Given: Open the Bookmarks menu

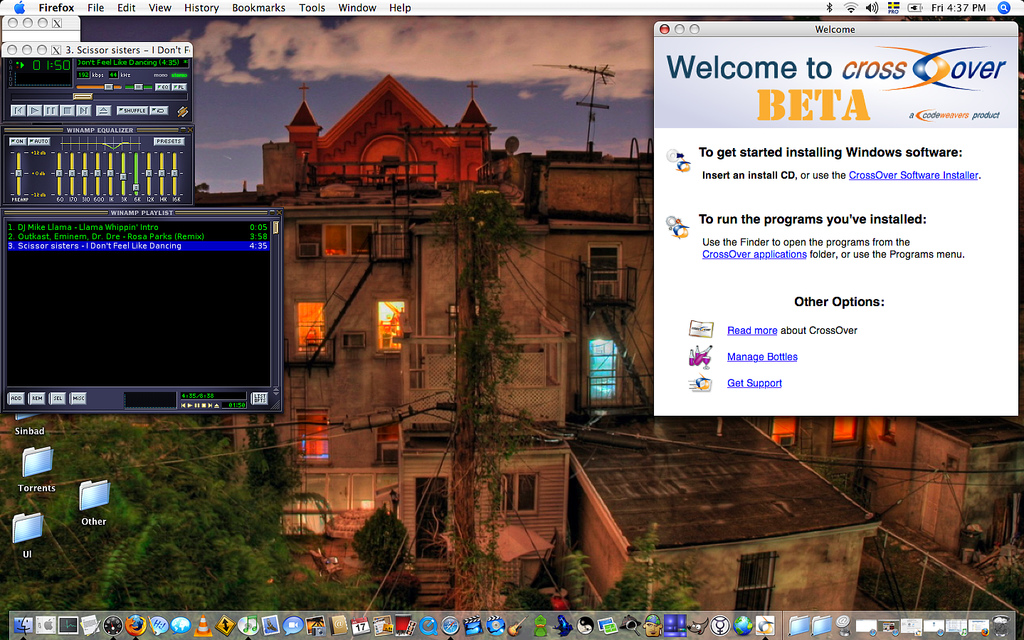Looking at the screenshot, I should [x=259, y=8].
